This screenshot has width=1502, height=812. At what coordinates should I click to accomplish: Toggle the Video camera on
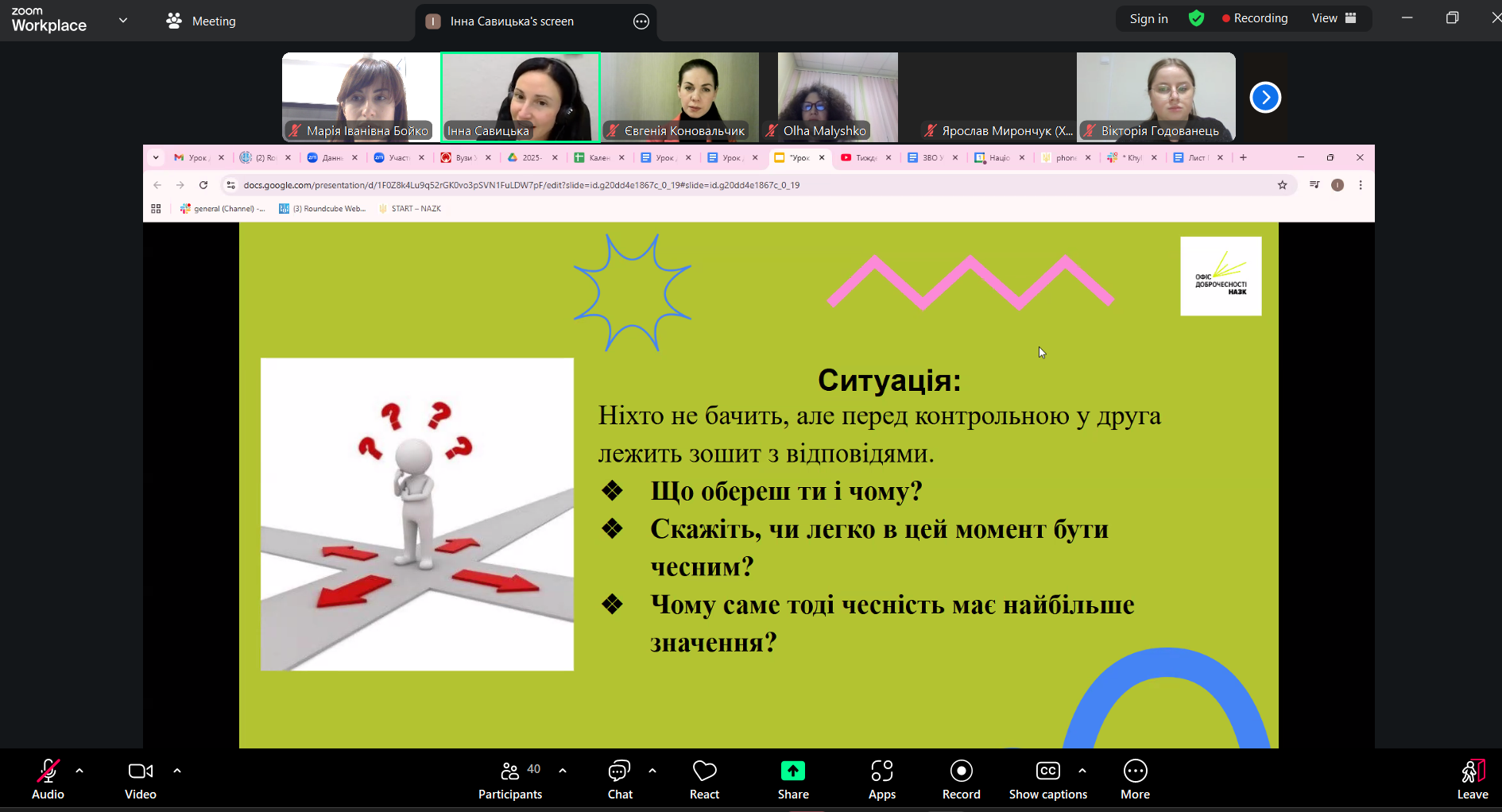pyautogui.click(x=141, y=779)
